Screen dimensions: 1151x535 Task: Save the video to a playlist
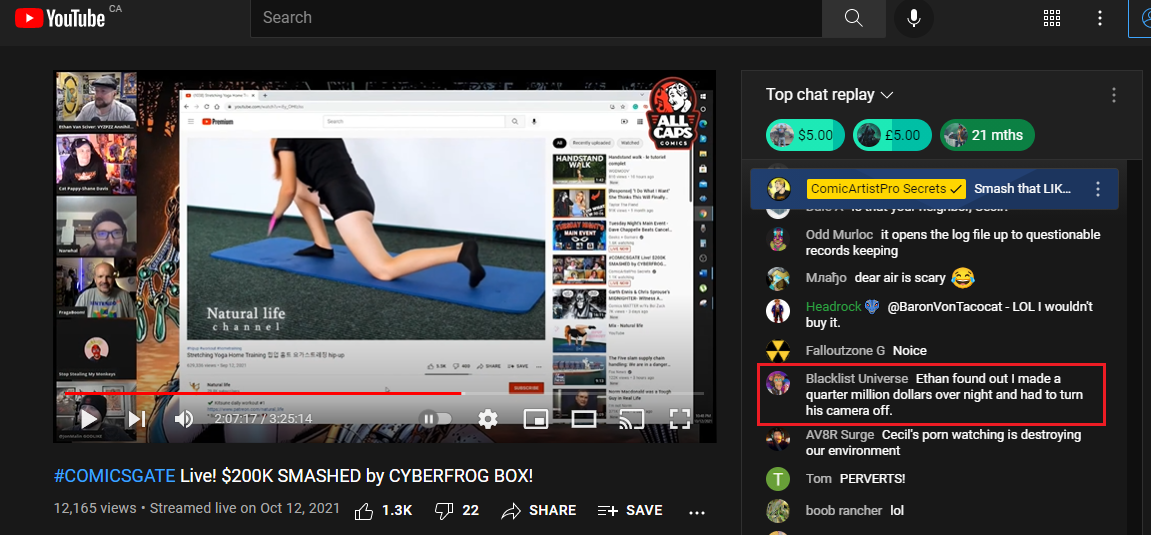(x=630, y=510)
